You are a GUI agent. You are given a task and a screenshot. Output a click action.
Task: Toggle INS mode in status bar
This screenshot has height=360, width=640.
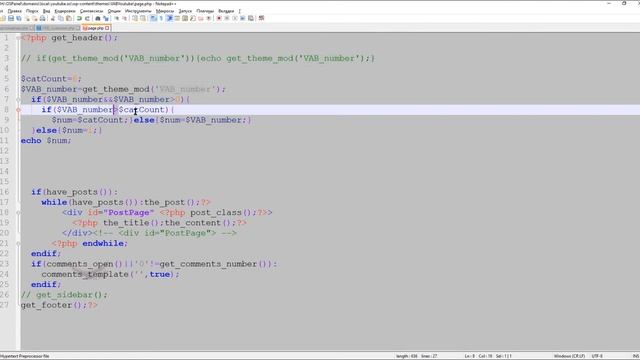pyautogui.click(x=637, y=356)
